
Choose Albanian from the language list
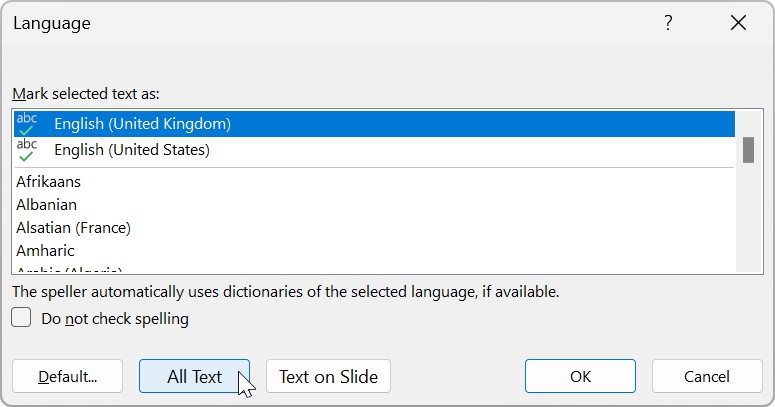click(374, 205)
